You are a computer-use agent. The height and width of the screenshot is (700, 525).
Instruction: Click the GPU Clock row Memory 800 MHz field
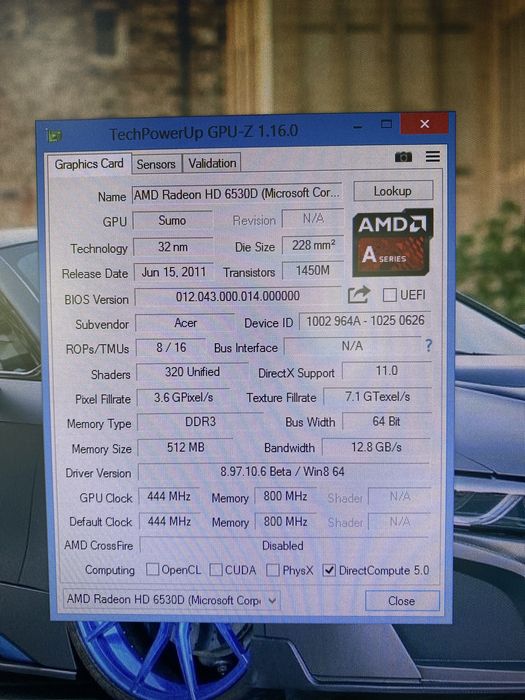click(285, 496)
